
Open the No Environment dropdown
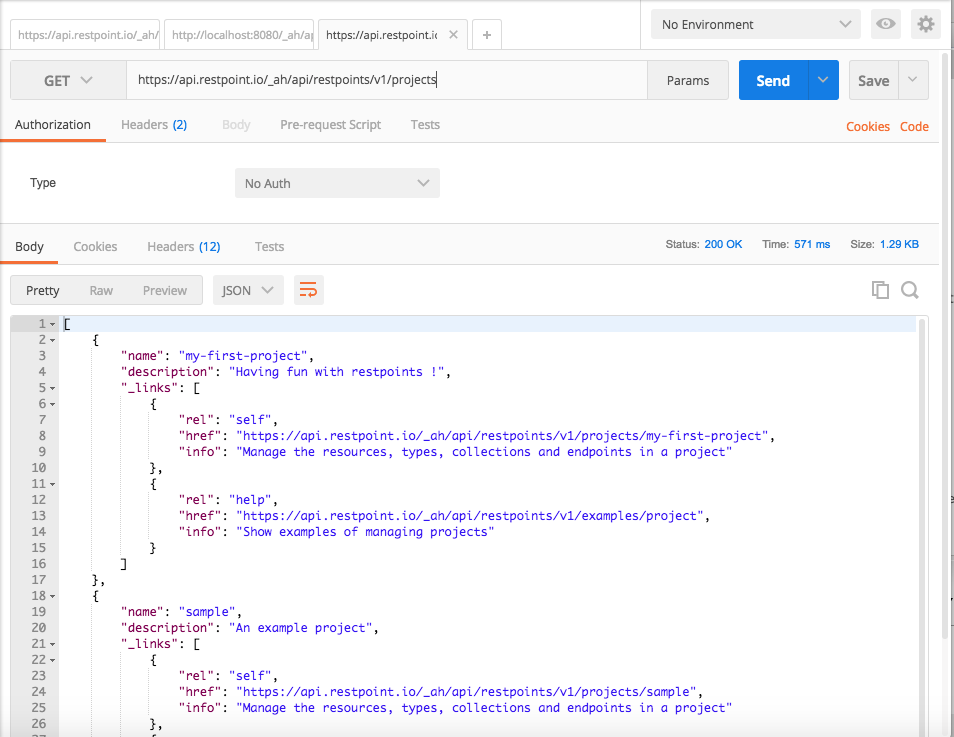pos(756,24)
